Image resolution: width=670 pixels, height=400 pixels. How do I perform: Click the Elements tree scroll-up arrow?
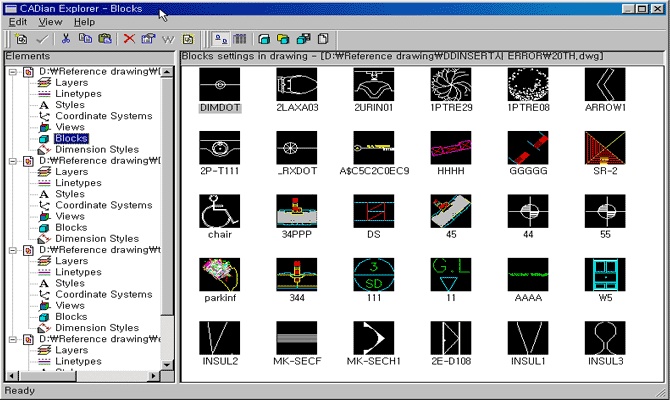coord(167,71)
